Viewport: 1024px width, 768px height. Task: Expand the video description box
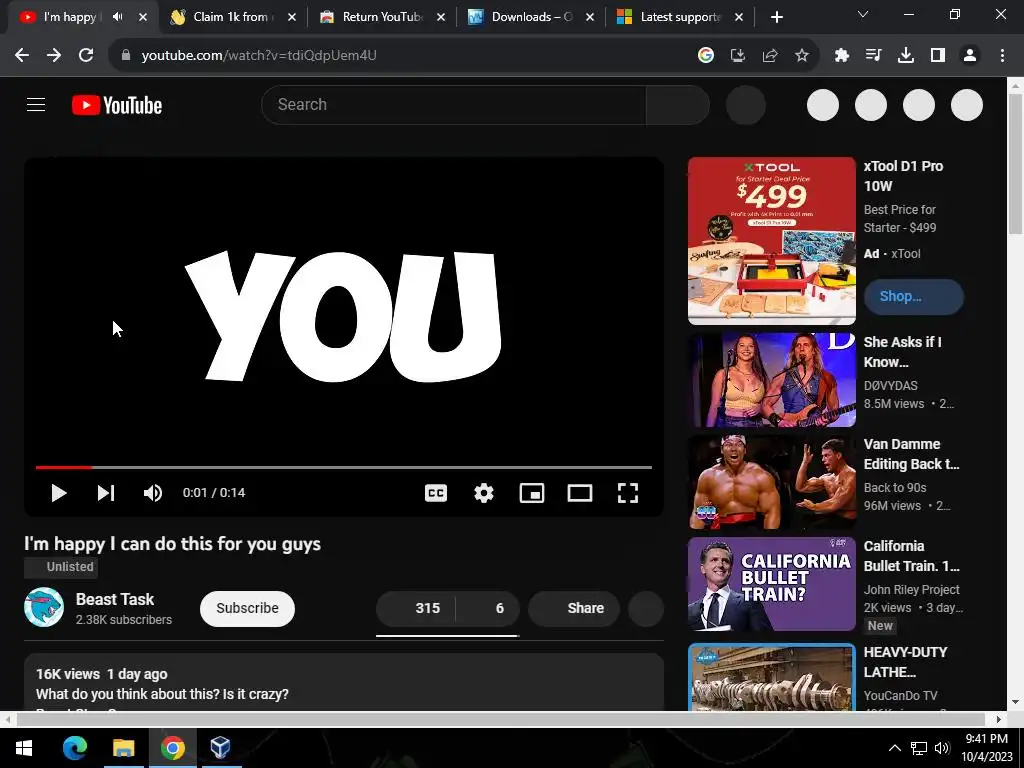[344, 682]
